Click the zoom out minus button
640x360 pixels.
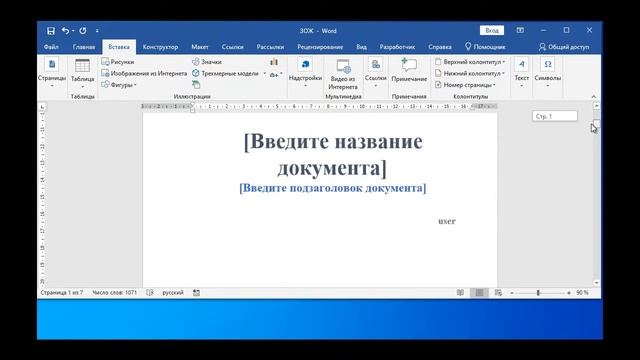512,293
